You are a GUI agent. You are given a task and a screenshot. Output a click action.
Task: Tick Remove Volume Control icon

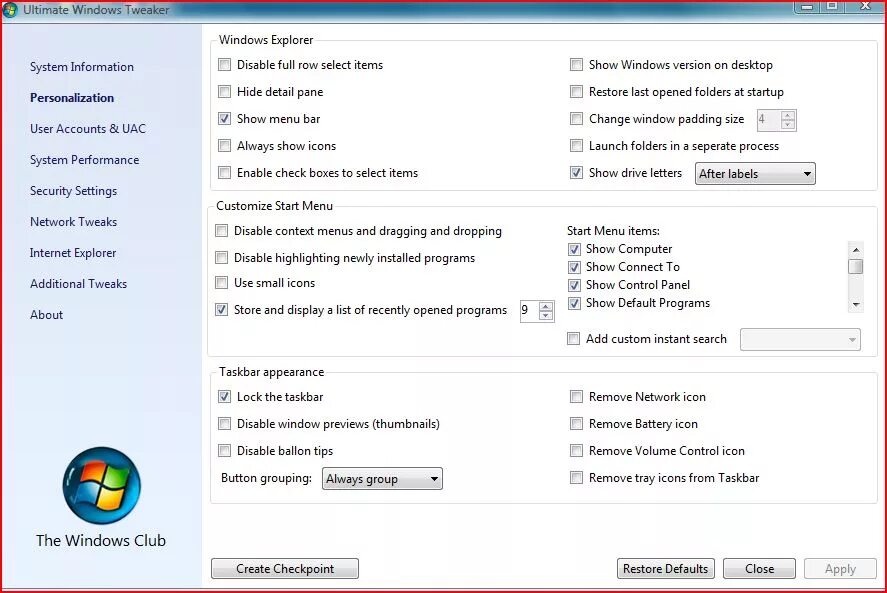(576, 451)
